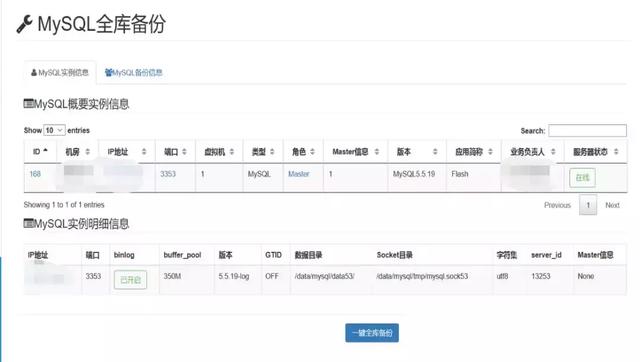Open the Show entries count dropdown

pos(54,130)
